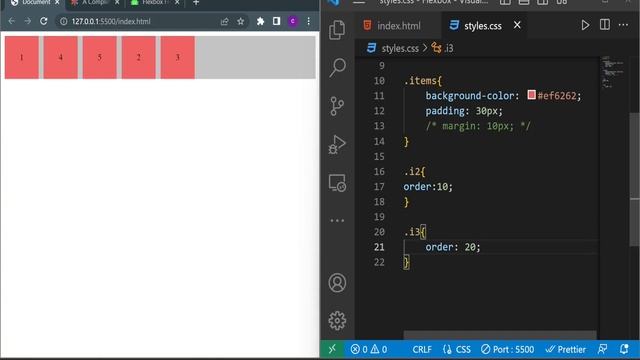Share this page from the address bar

point(224,21)
